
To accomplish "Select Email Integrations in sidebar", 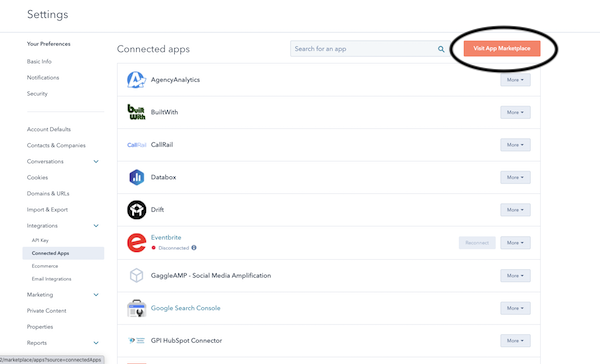I will [51, 279].
